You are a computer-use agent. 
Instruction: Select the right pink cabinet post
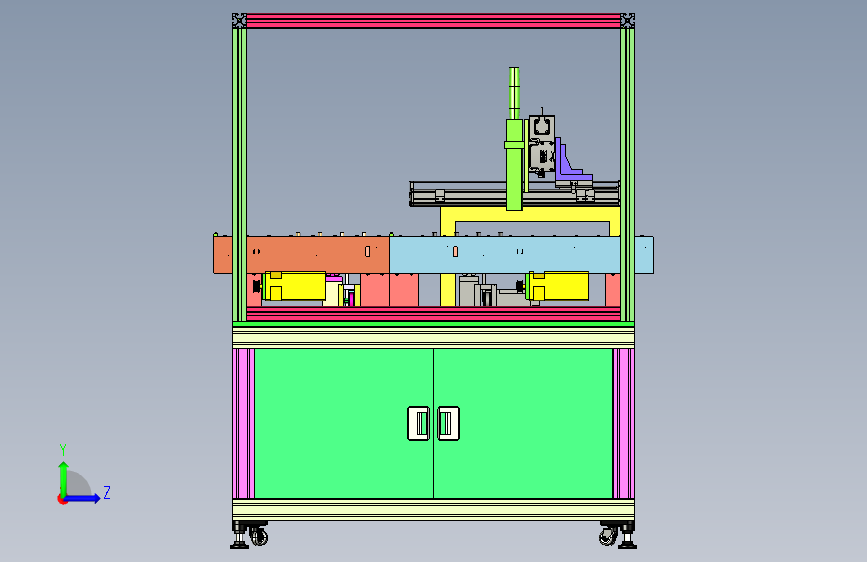(x=623, y=423)
